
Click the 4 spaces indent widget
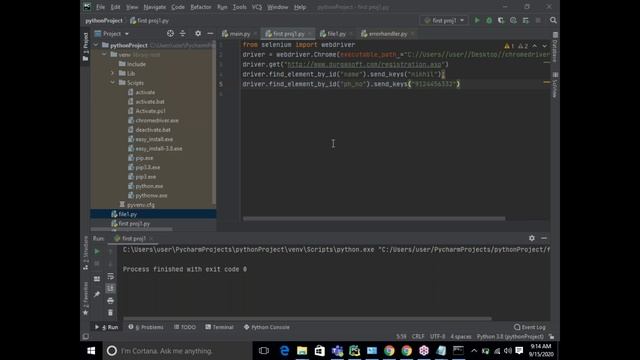click(461, 337)
